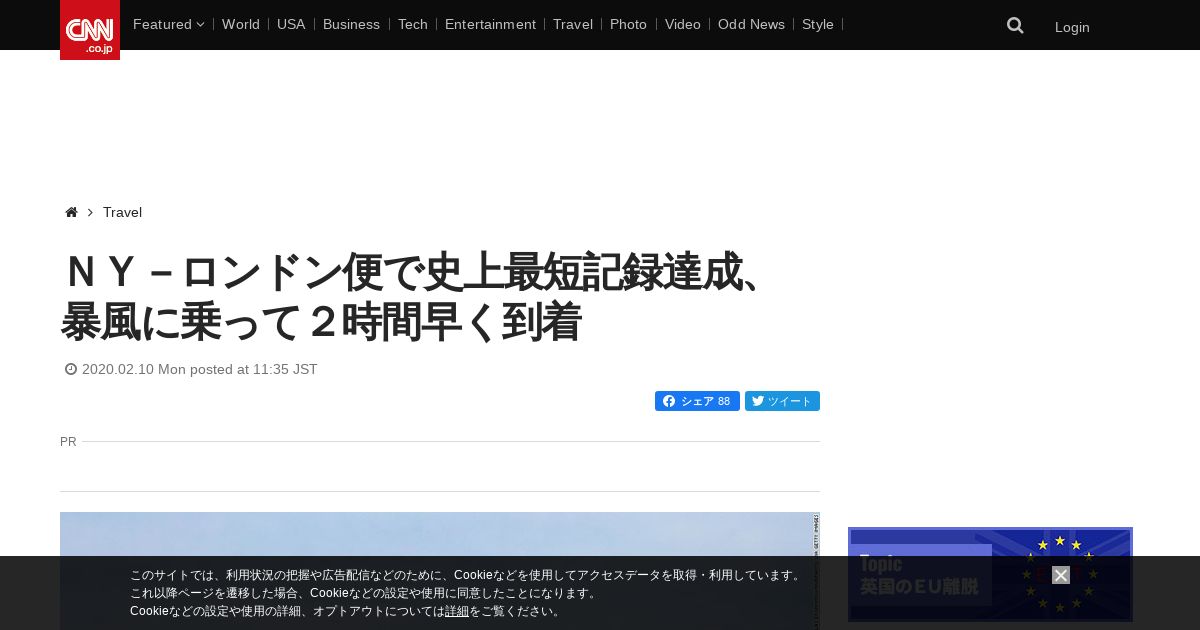Share article via Facebook シェア button
This screenshot has height=630, width=1200.
(x=697, y=401)
